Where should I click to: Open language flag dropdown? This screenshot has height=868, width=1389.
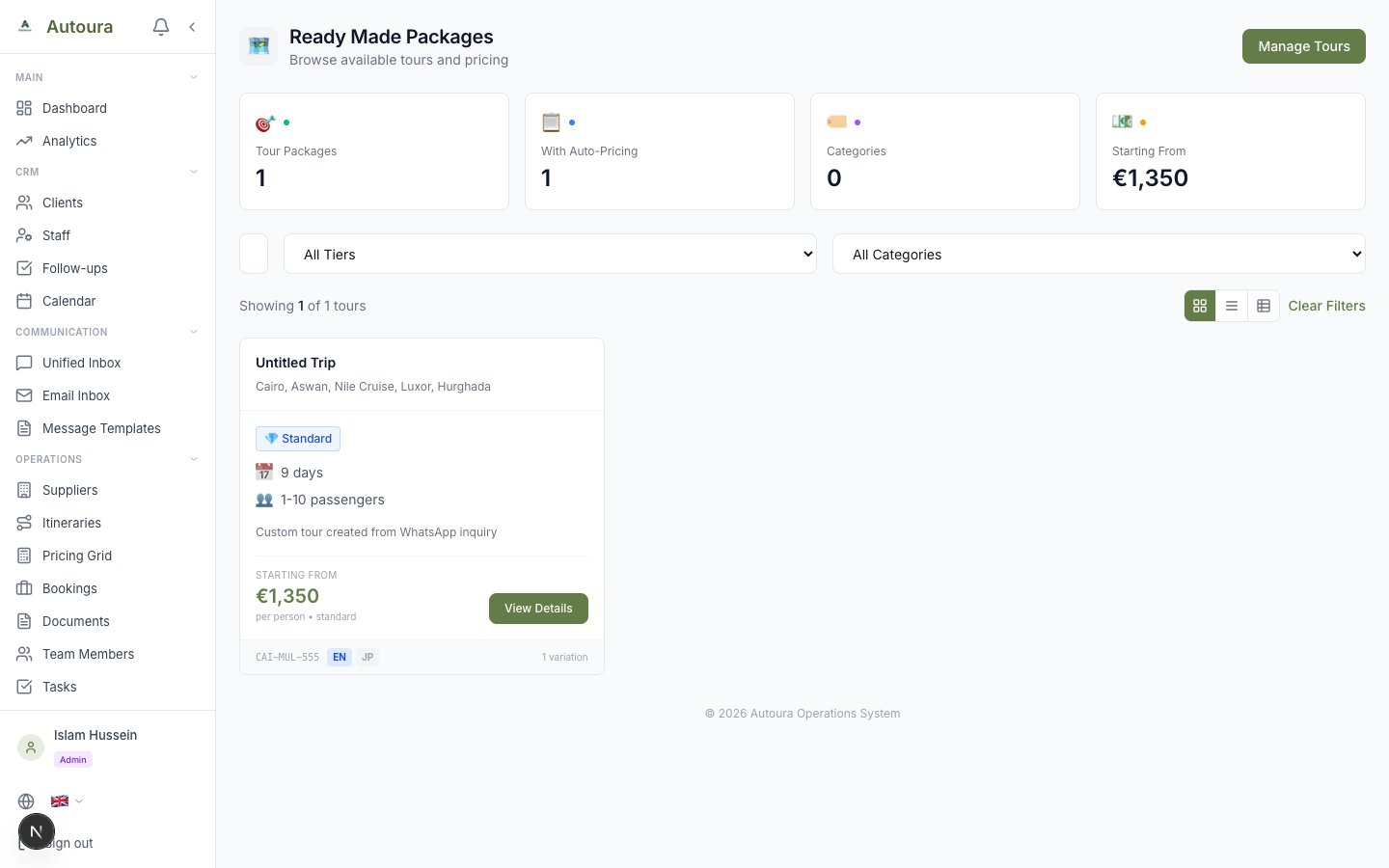67,801
